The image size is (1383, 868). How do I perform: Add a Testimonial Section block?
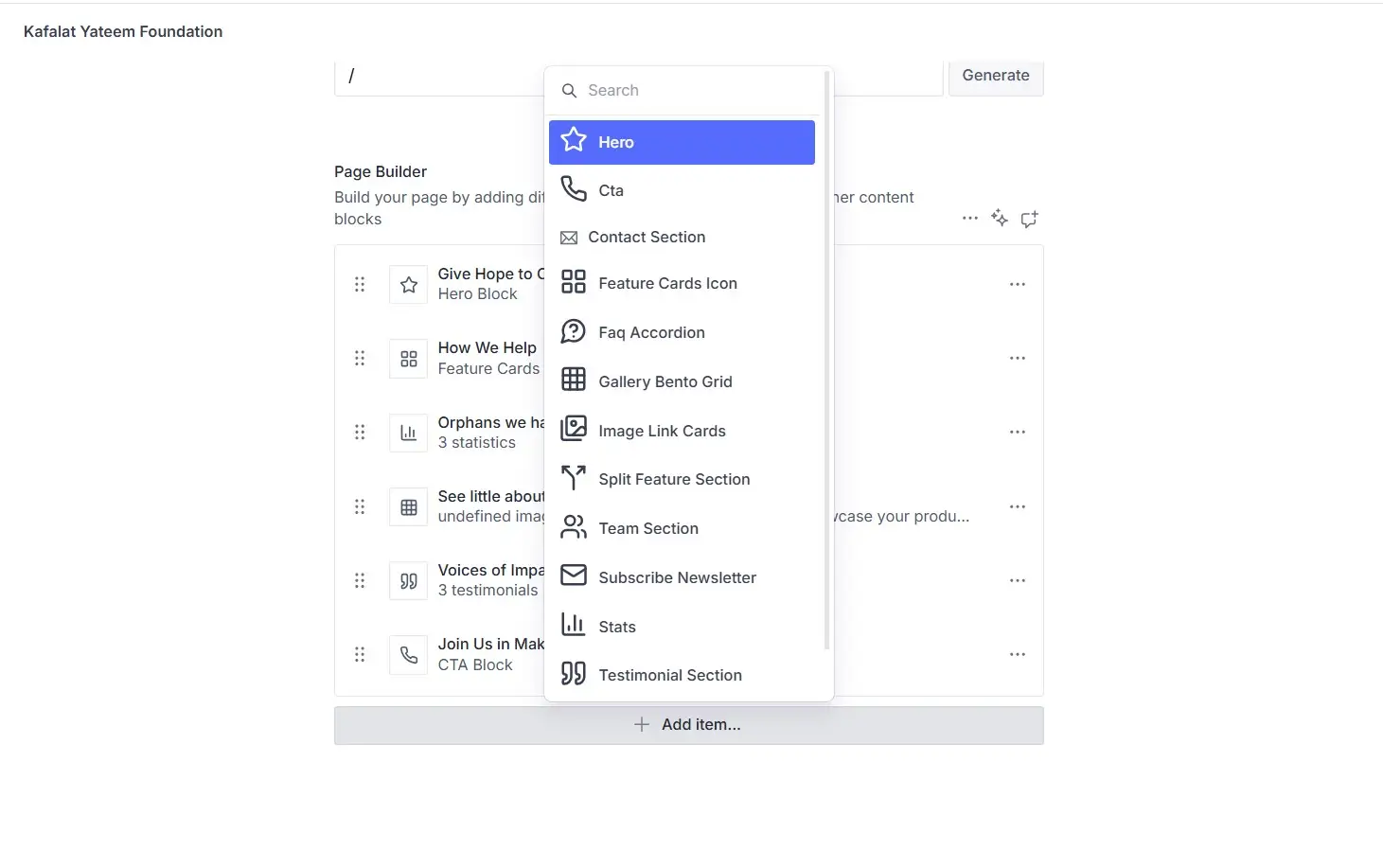click(x=669, y=675)
